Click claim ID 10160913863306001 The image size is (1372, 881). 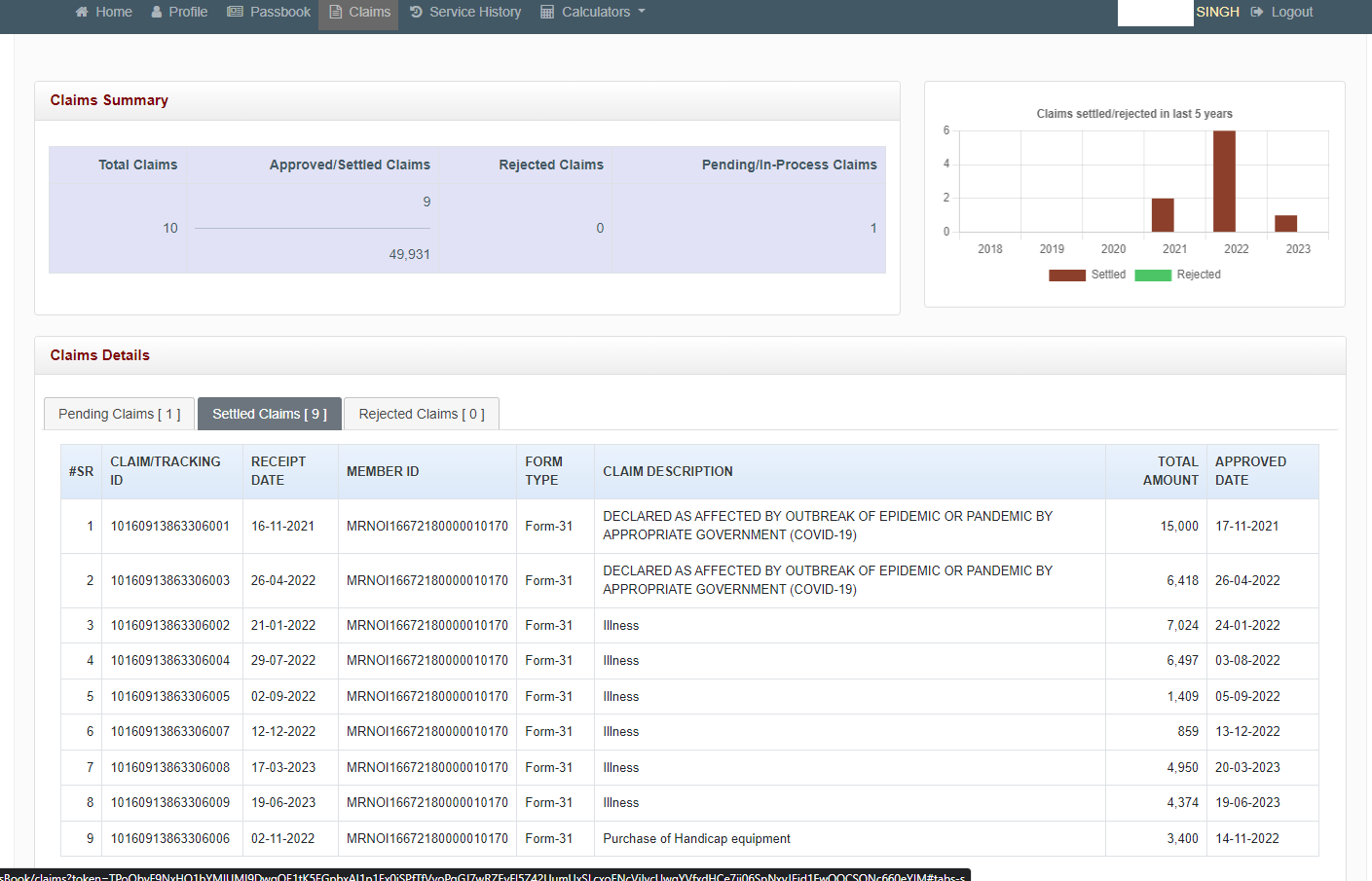coord(170,526)
